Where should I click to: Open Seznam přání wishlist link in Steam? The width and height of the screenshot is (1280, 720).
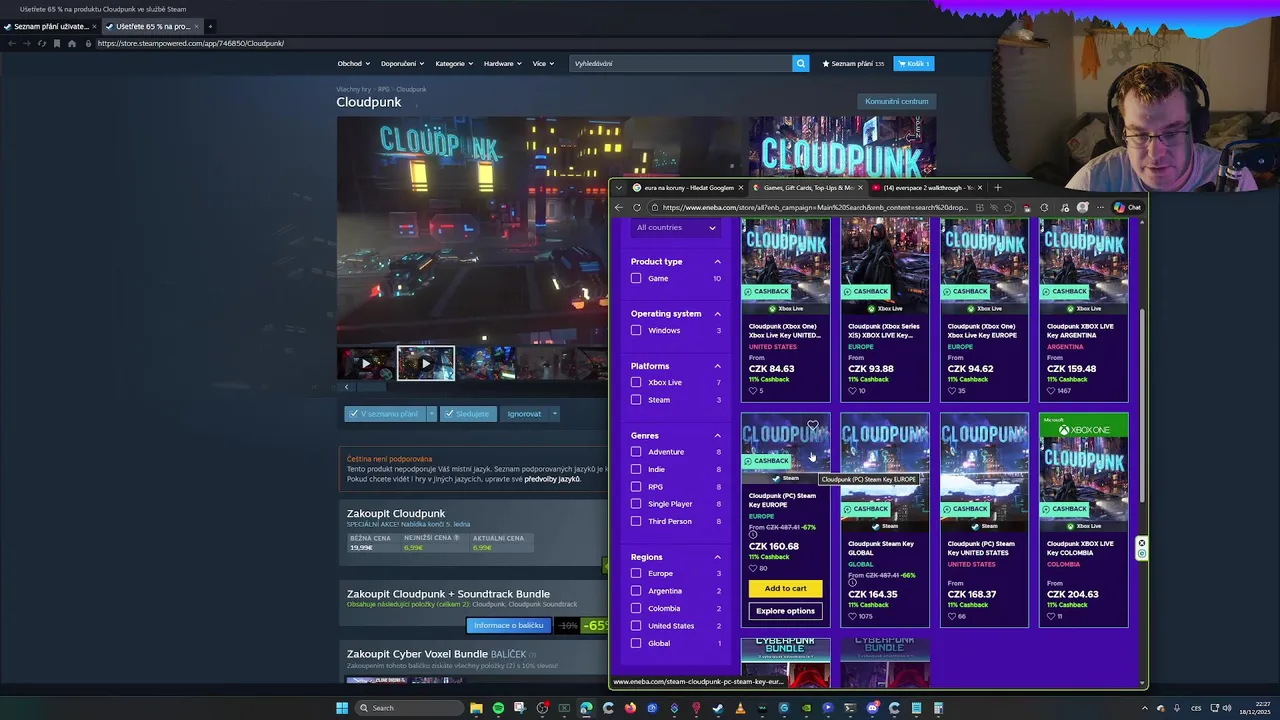coord(853,63)
